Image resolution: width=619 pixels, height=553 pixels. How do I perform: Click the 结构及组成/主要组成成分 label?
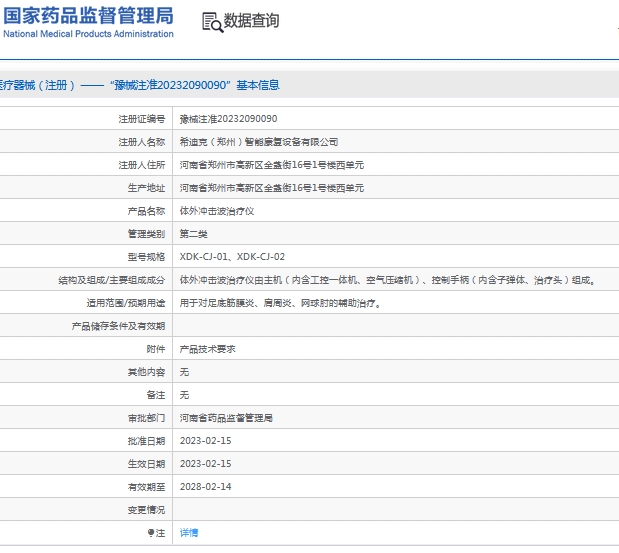112,280
